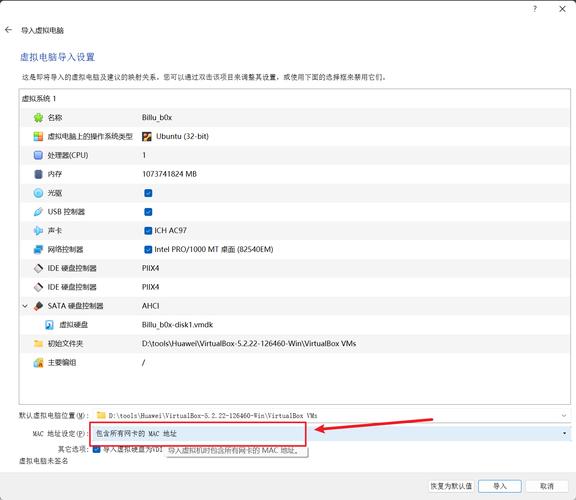Select the 1073741824 MB memory value
Screen dimensions: 576x500
[x=169, y=174]
